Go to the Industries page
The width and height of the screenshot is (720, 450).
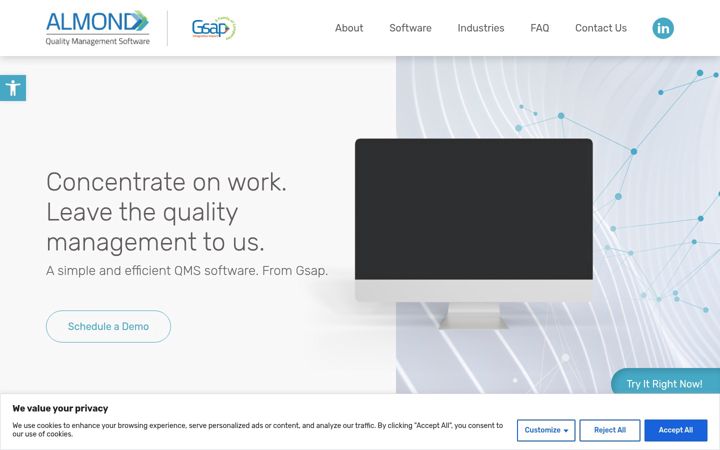[481, 28]
